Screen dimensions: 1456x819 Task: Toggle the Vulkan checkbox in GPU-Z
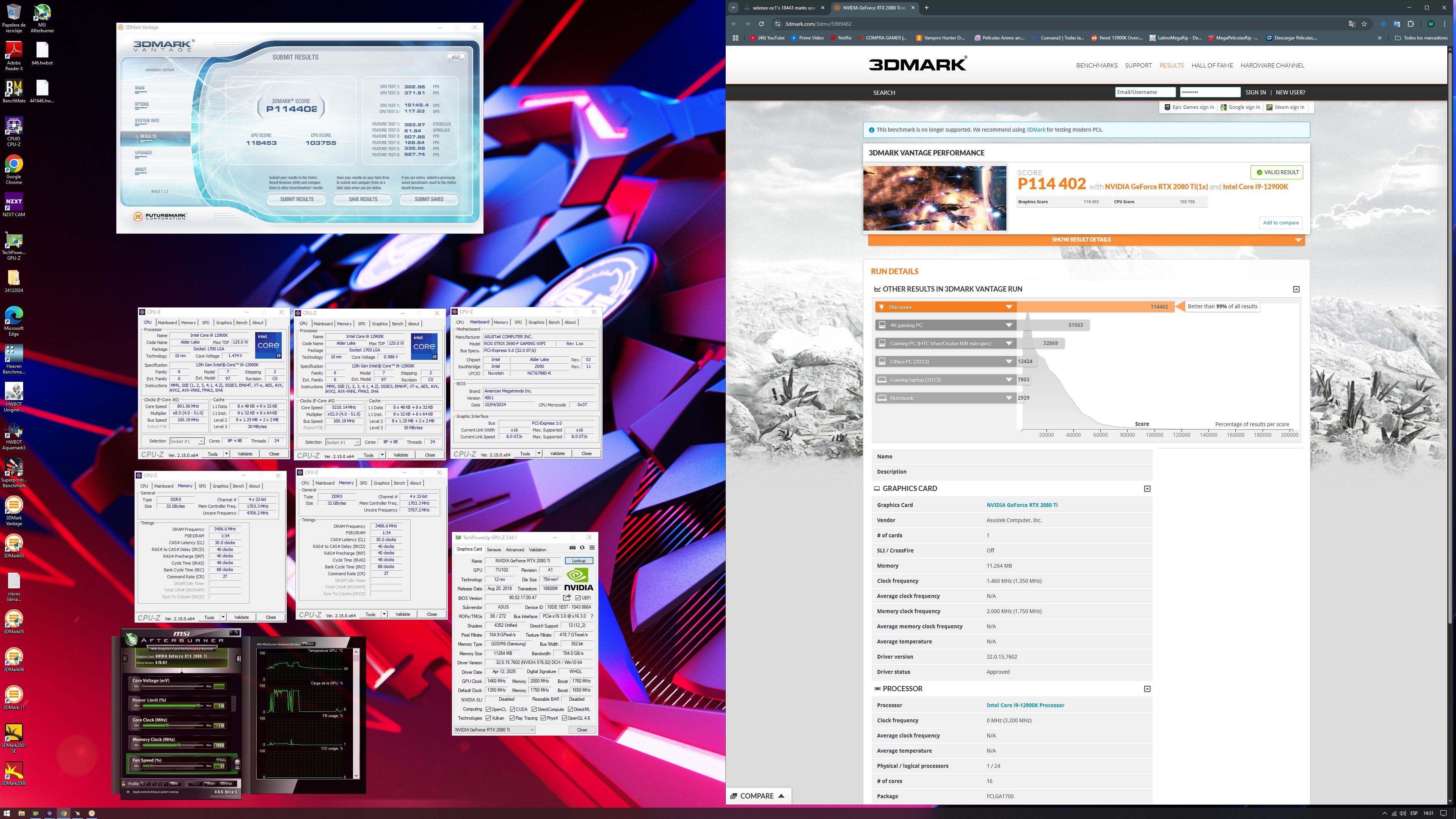pos(488,718)
